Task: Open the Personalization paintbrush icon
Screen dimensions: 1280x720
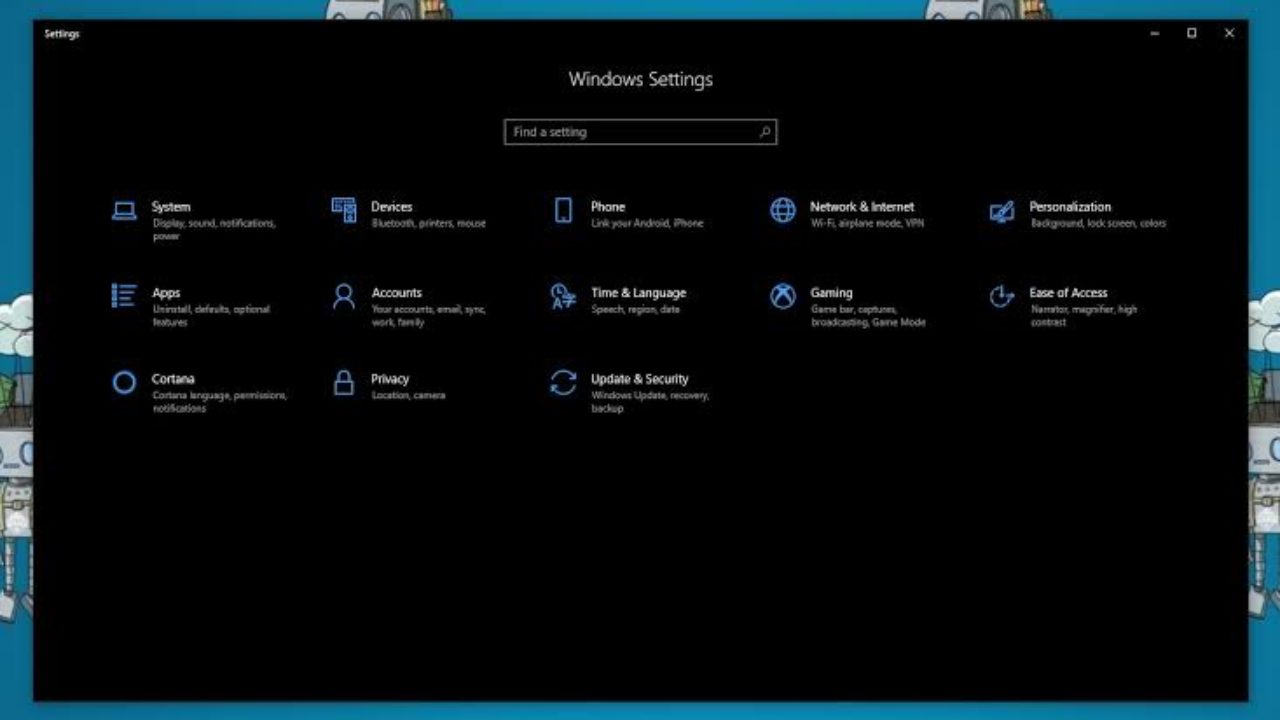Action: pos(1001,211)
